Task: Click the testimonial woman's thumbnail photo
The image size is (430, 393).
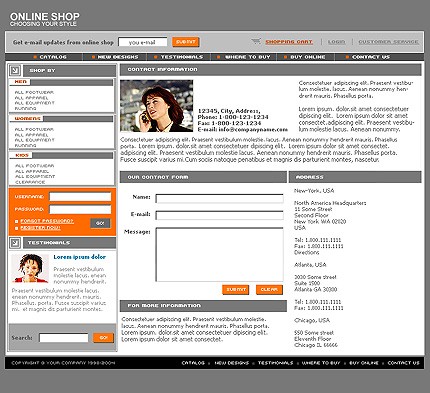Action: pos(30,268)
